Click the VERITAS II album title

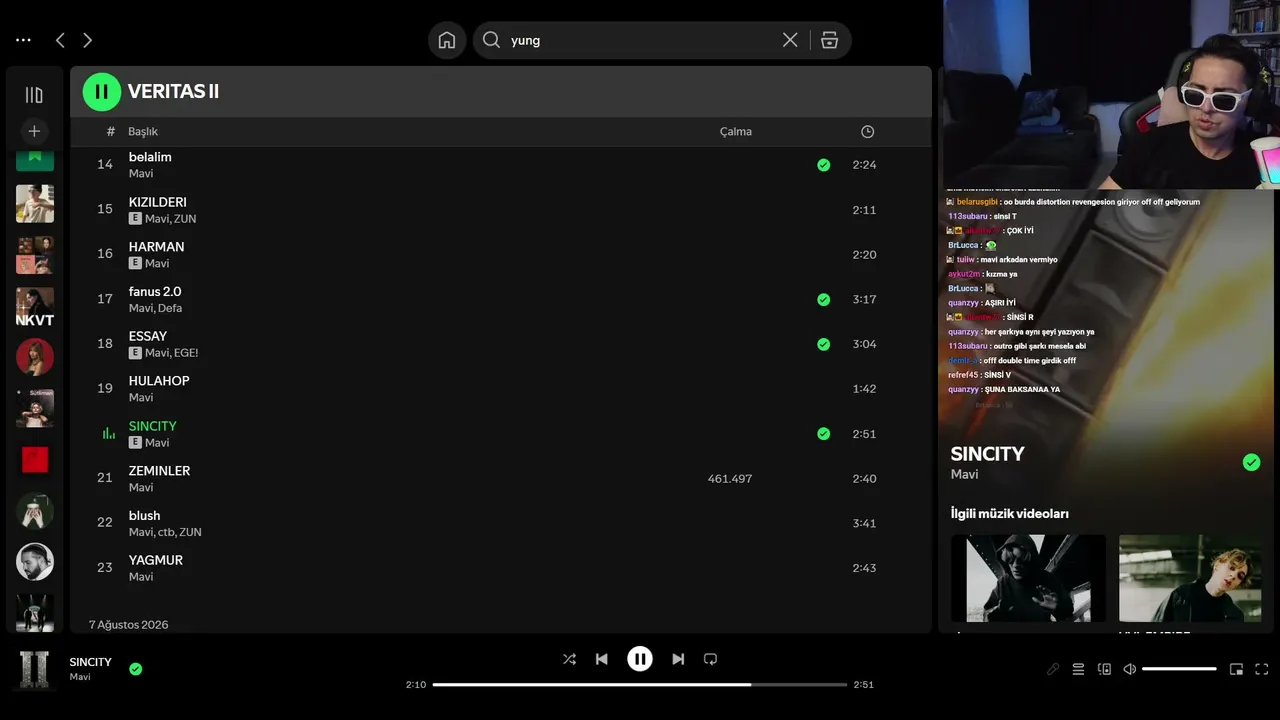[x=173, y=92]
